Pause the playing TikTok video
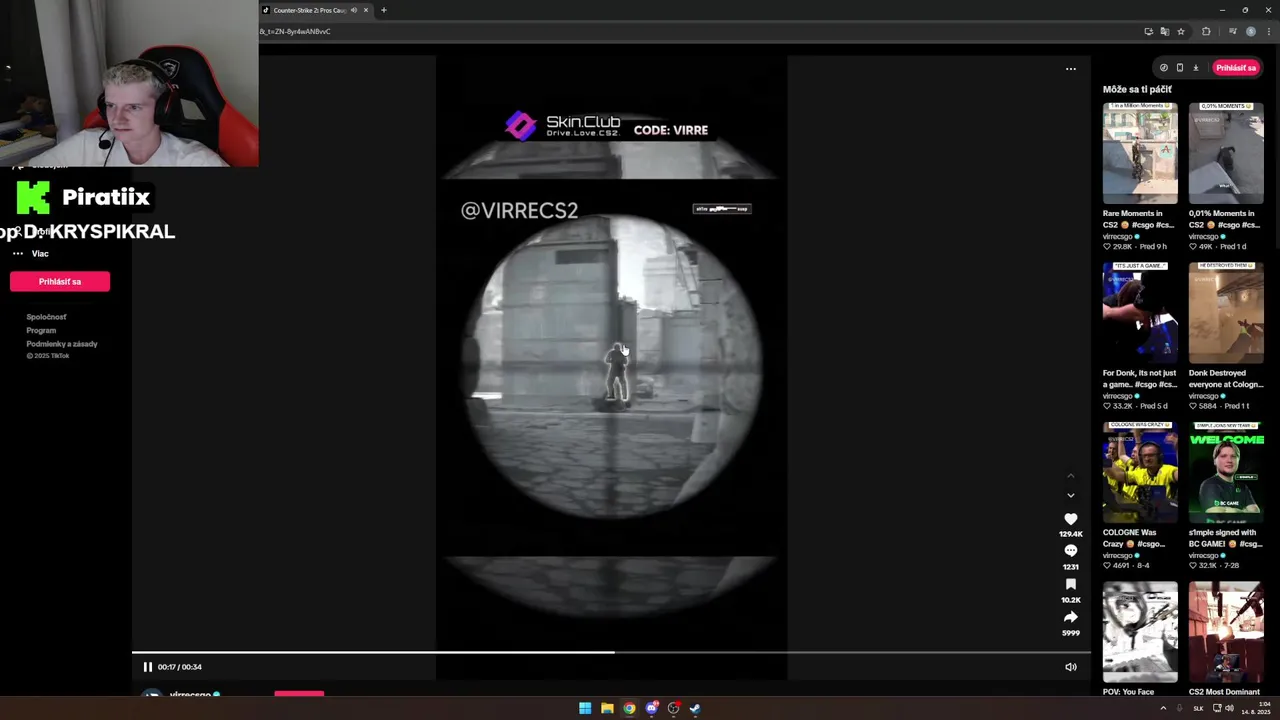The image size is (1280, 720). tap(147, 667)
